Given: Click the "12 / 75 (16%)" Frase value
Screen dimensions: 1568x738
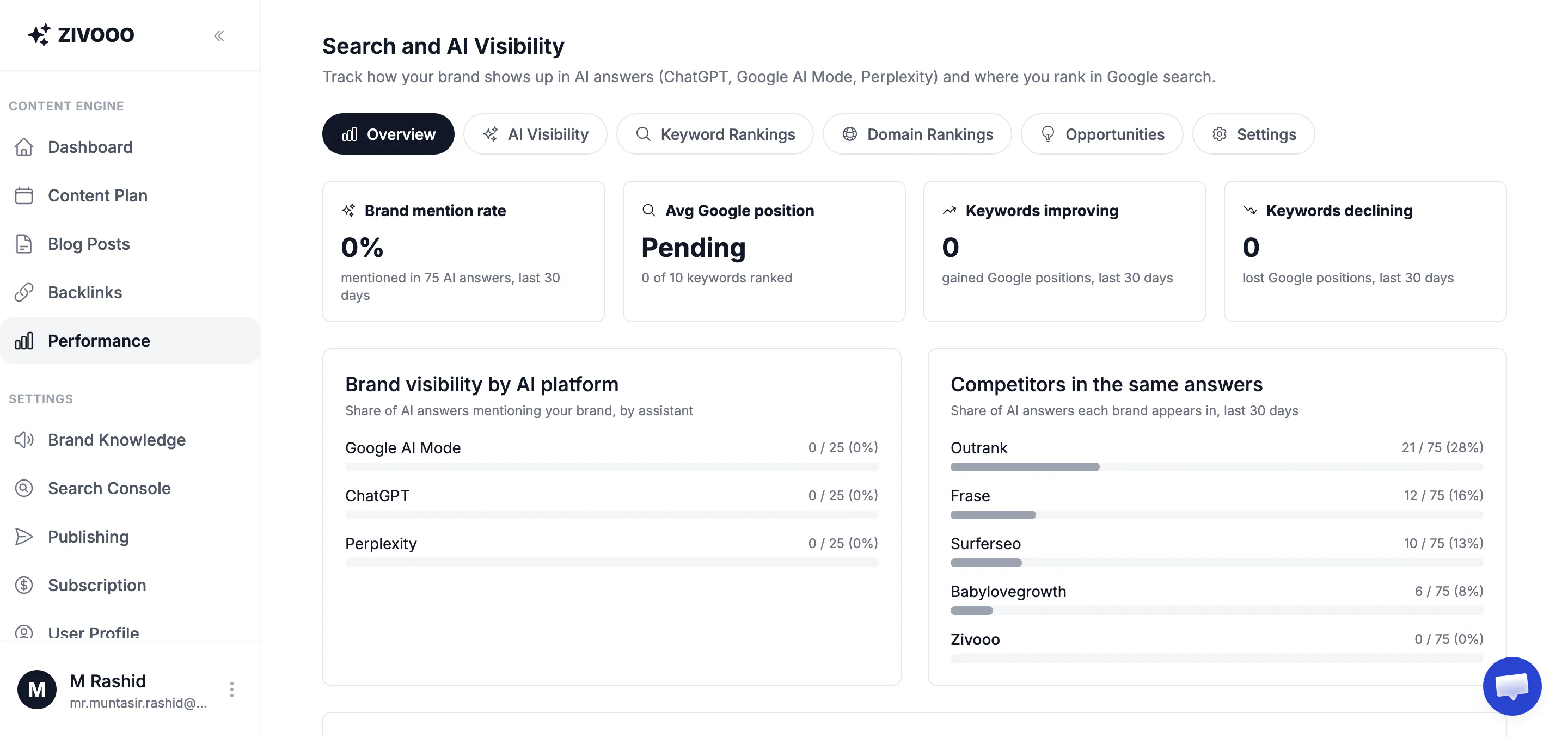Looking at the screenshot, I should point(1443,495).
